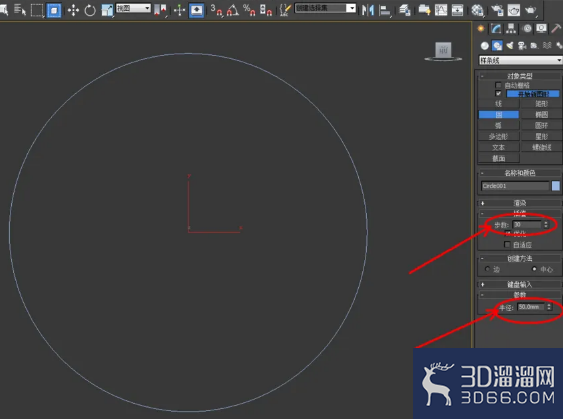Switch to the Motion panel tab
Viewport: 563px width, 419px height.
point(527,28)
